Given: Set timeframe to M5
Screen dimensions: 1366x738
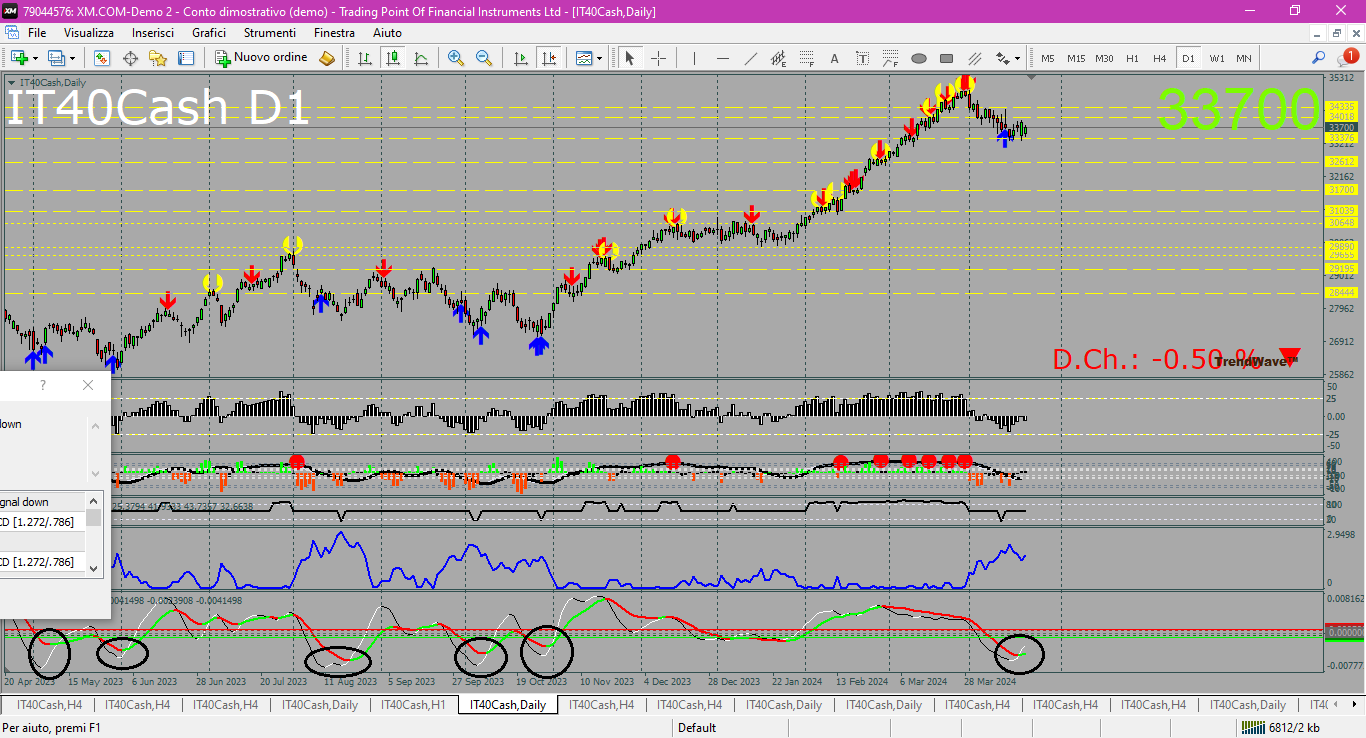Looking at the screenshot, I should pos(1048,58).
